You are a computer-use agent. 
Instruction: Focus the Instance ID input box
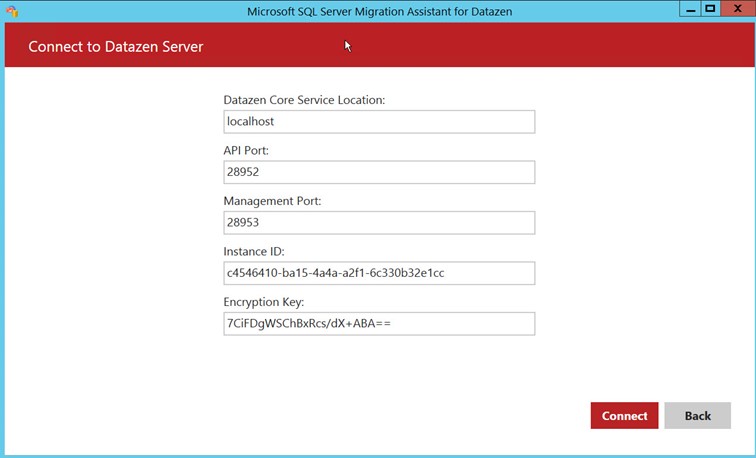coord(379,273)
